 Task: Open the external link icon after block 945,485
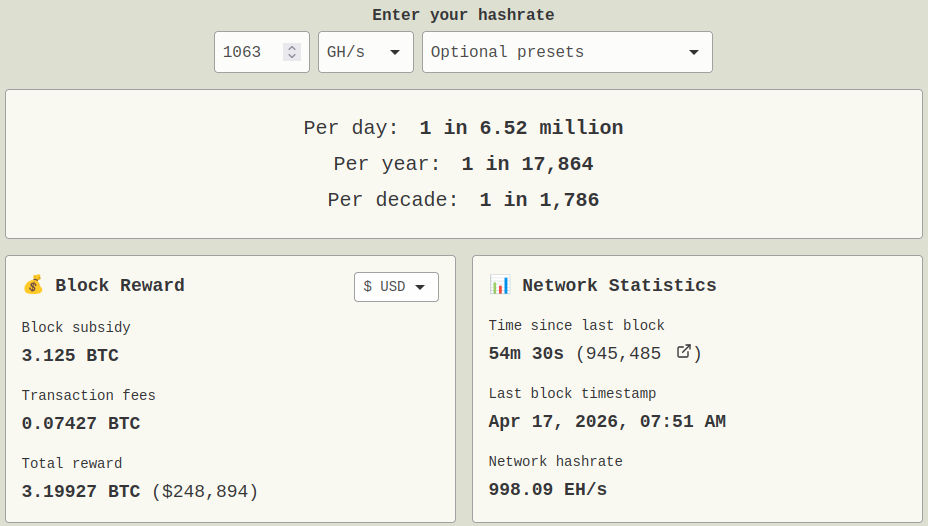(x=684, y=352)
